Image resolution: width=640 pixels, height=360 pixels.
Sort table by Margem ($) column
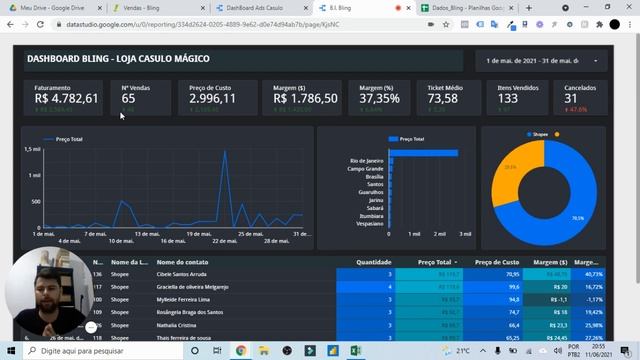(x=550, y=262)
